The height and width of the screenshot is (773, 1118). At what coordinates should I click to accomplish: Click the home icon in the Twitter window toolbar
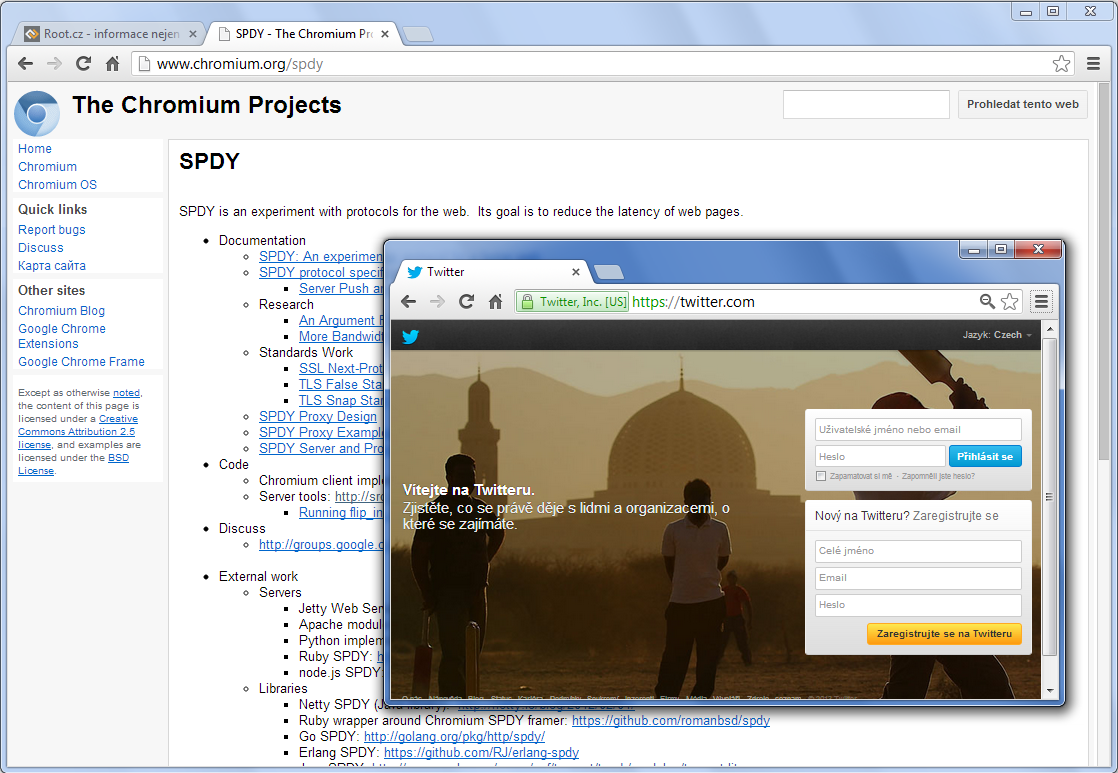494,301
